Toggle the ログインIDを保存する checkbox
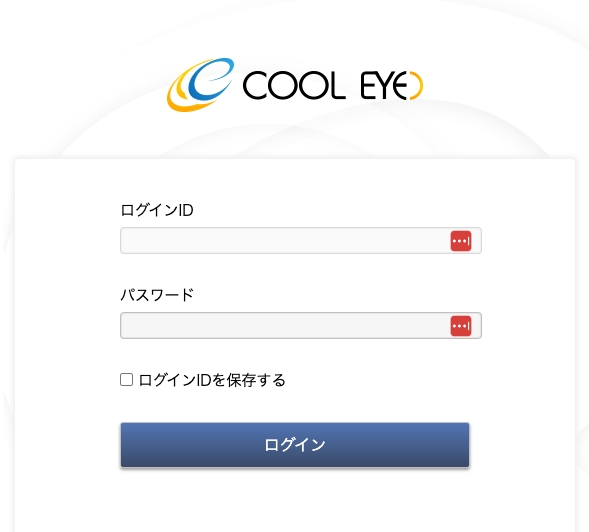Viewport: 589px width, 532px height. pyautogui.click(x=126, y=379)
